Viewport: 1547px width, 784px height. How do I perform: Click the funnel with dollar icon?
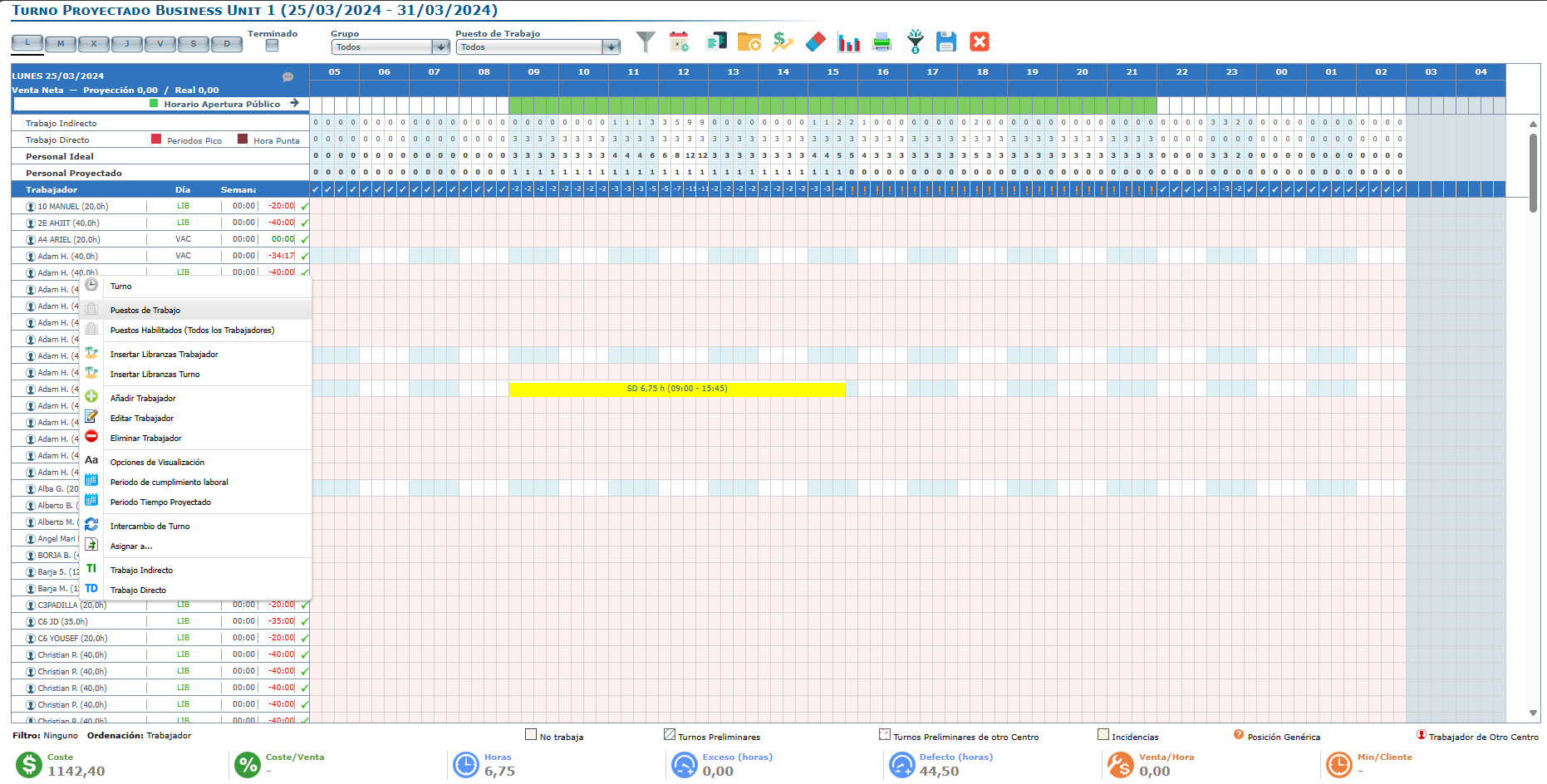[915, 42]
